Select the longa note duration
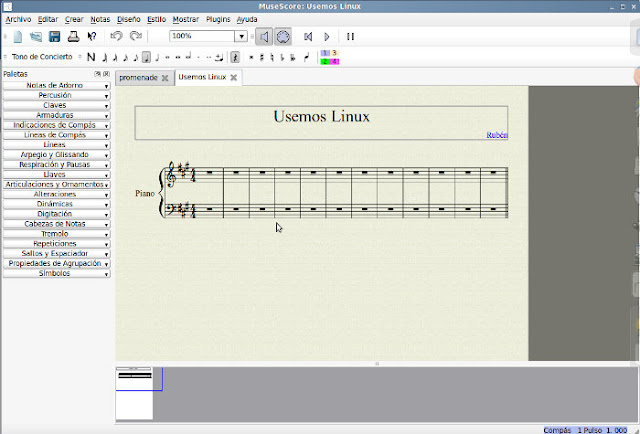 (x=188, y=57)
